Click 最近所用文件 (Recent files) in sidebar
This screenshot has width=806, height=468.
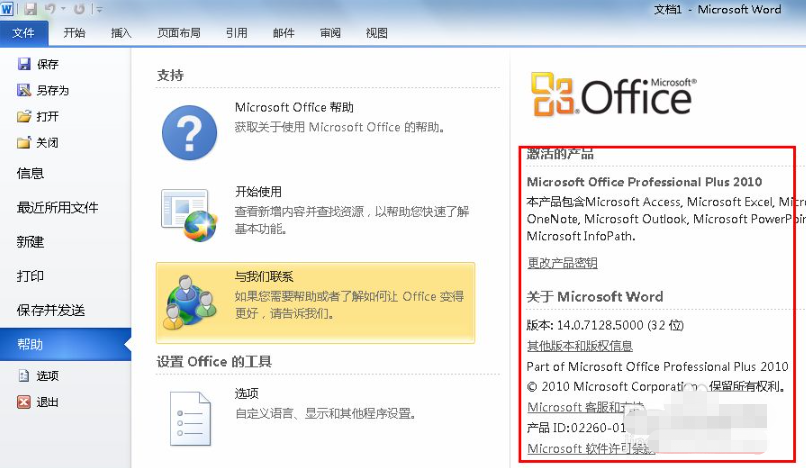point(57,208)
